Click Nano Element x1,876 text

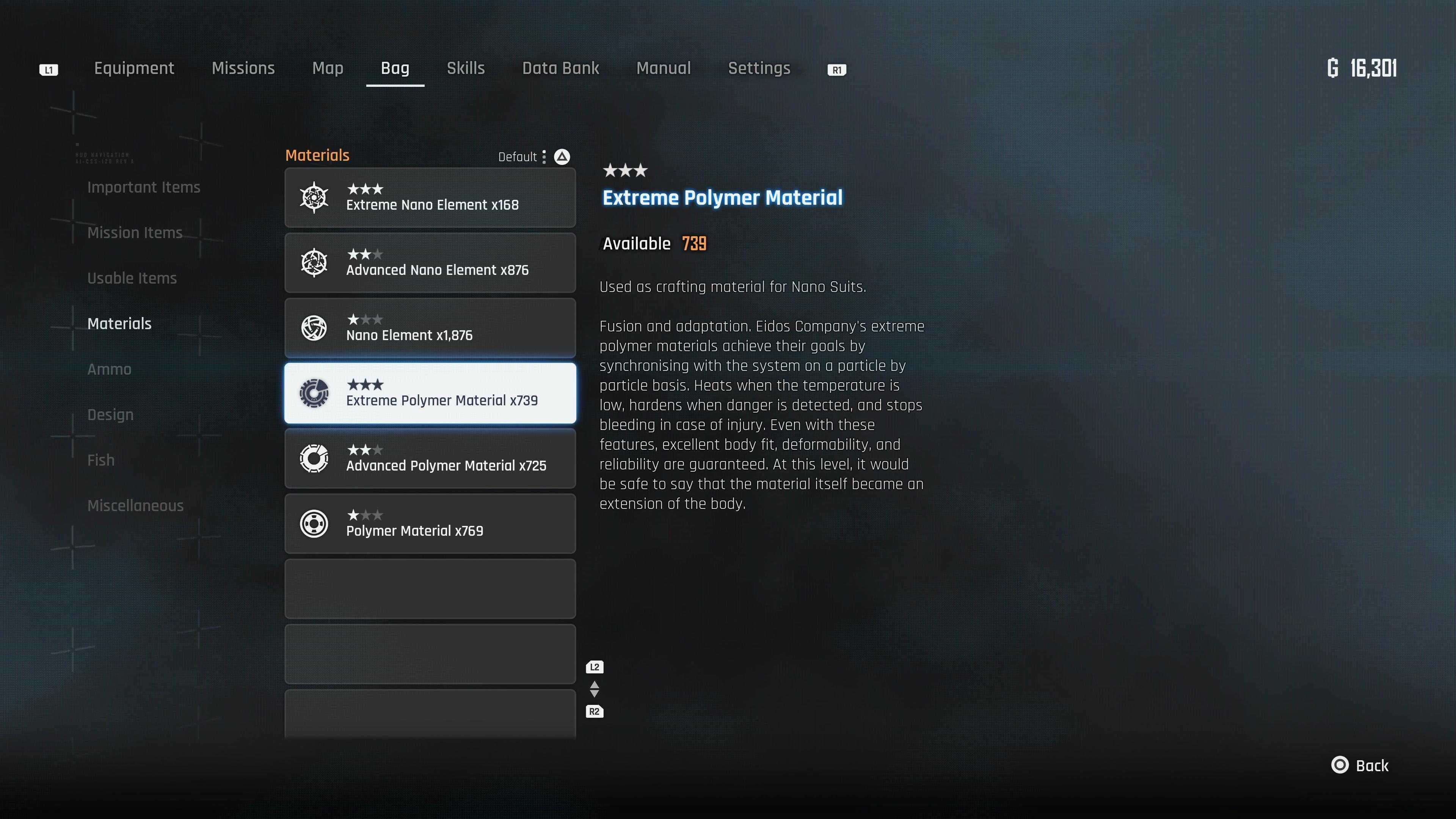click(409, 335)
